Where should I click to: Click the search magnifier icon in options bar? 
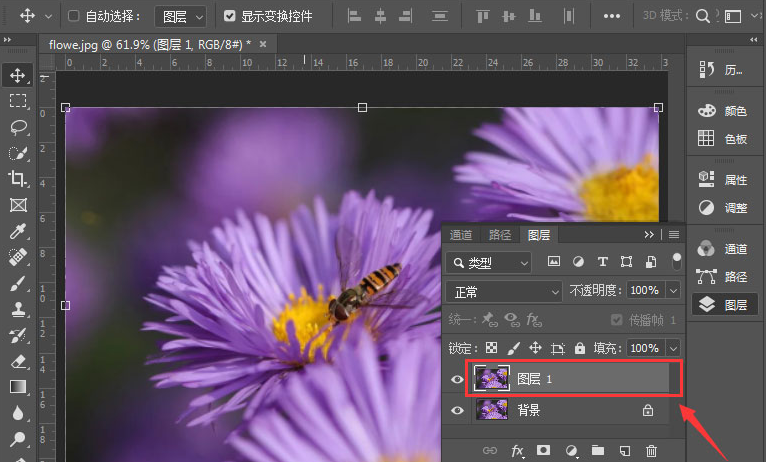click(x=702, y=16)
